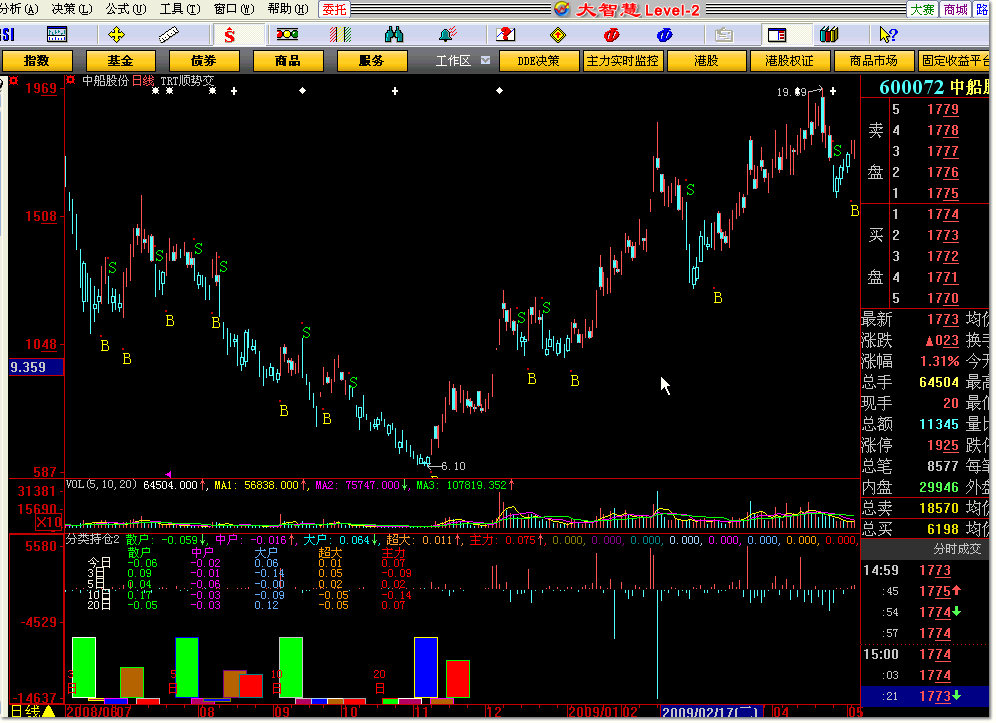Click the 2008/06/07 date label on timeline
This screenshot has height=723, width=996.
point(99,712)
